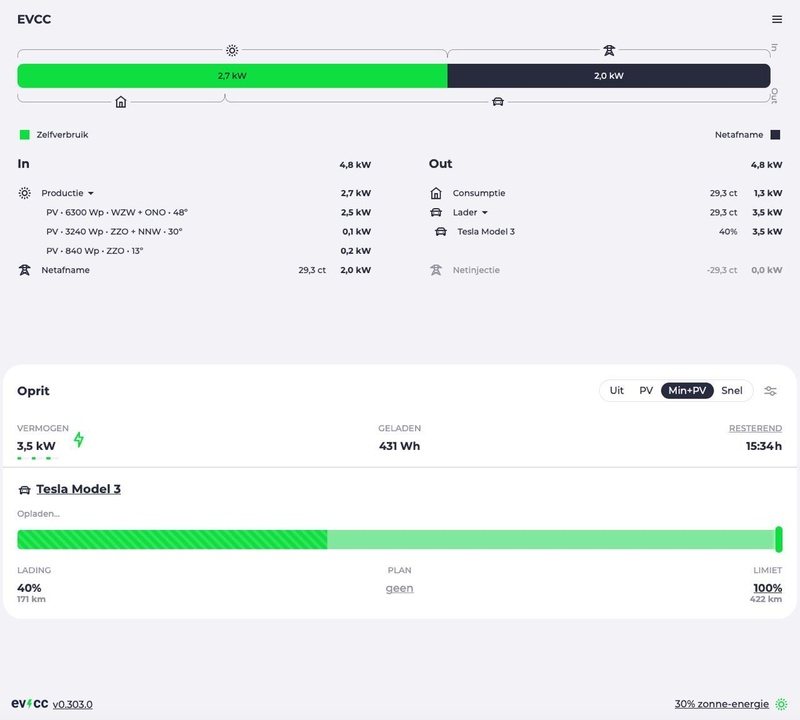800x720 pixels.
Task: Click the green lightning bolt charging icon
Action: tap(79, 439)
